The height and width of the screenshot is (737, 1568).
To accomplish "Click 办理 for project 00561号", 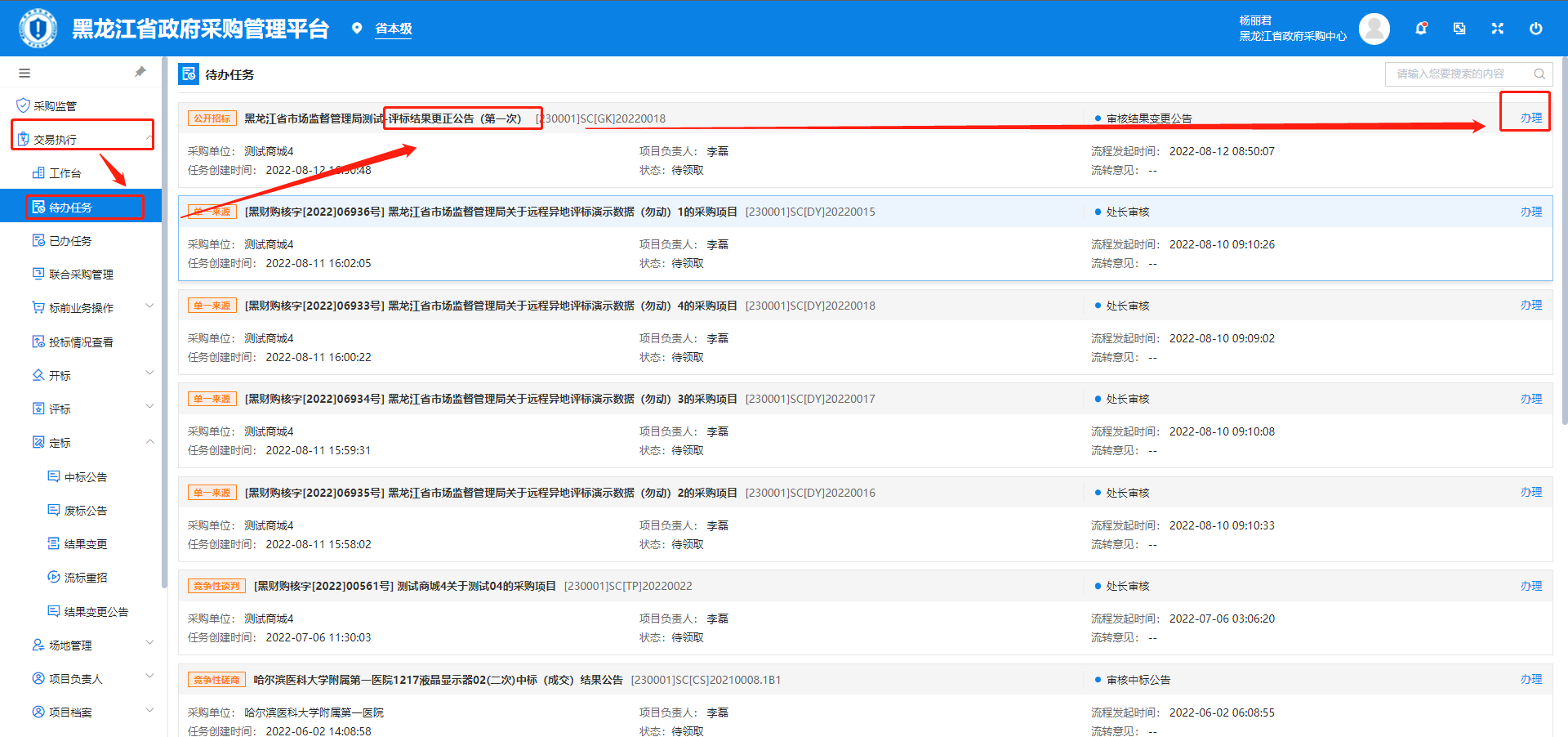I will (x=1531, y=586).
